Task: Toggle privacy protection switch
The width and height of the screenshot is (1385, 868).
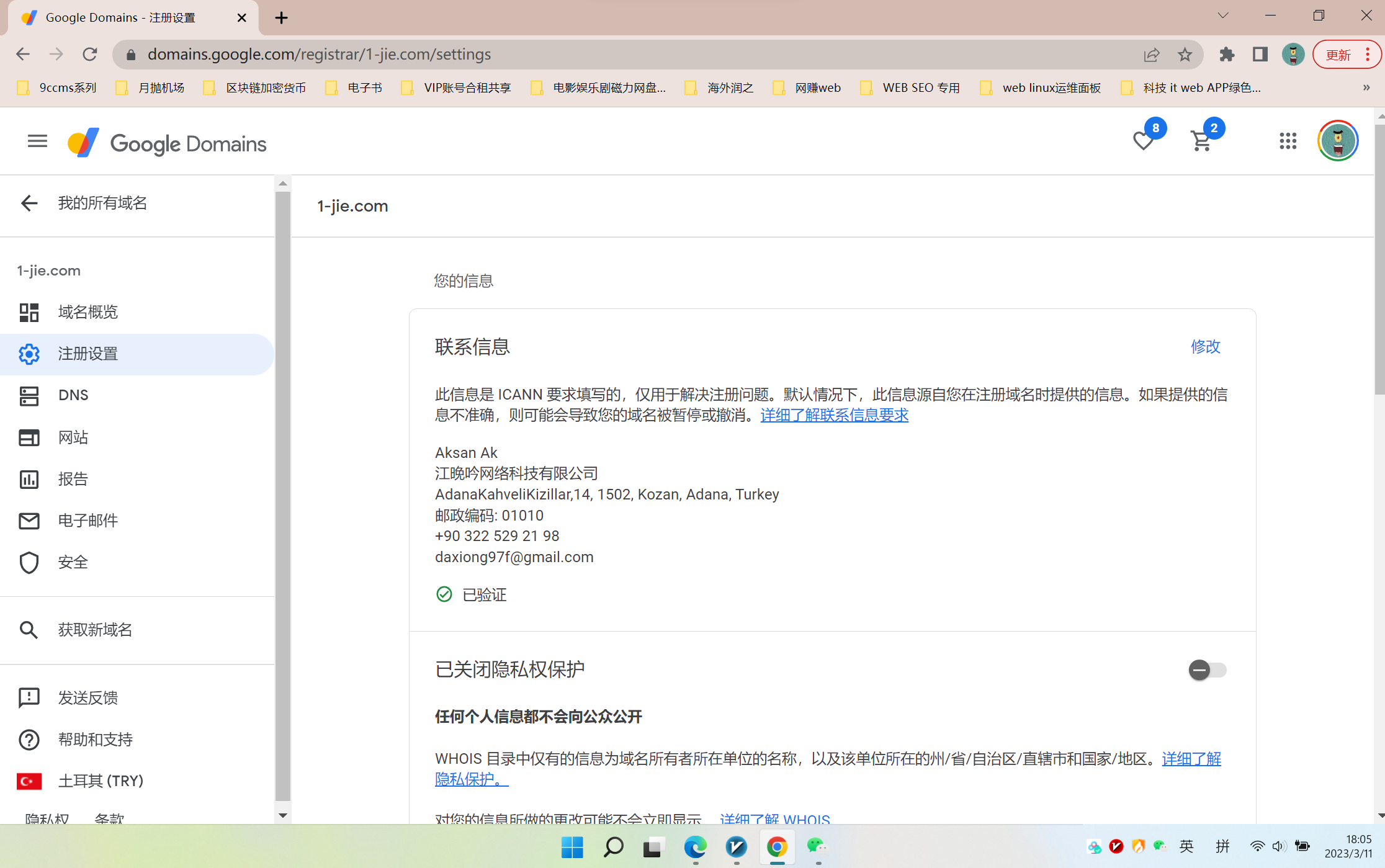Action: pos(1207,670)
